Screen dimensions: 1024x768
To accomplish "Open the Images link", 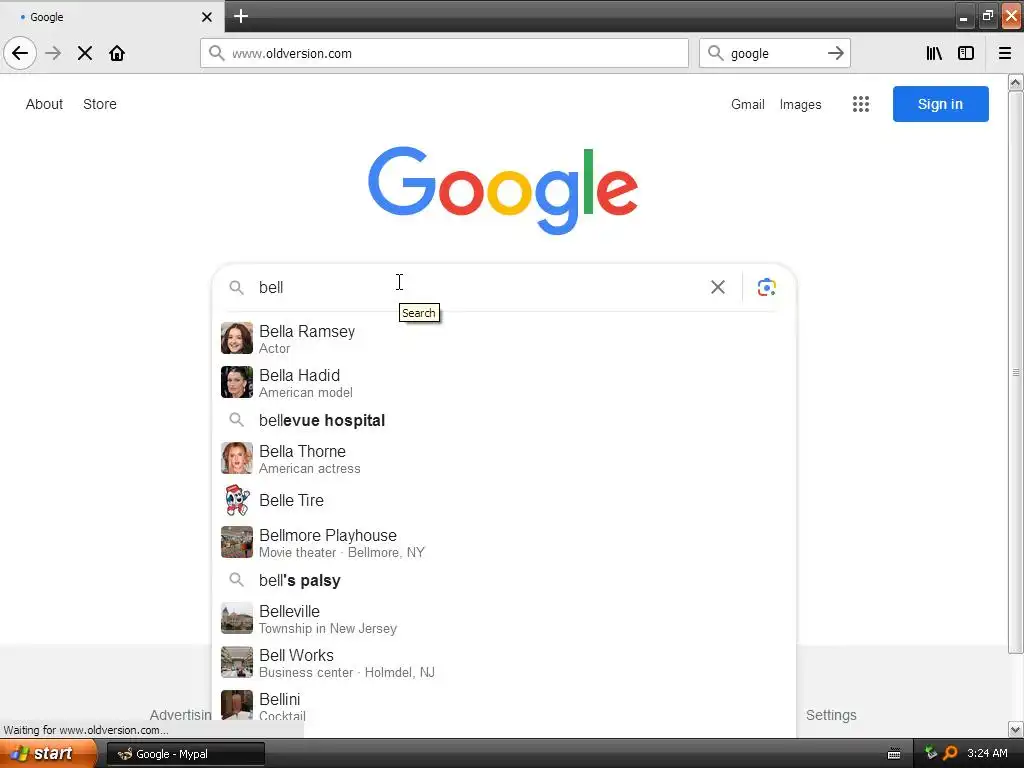I will pos(801,104).
